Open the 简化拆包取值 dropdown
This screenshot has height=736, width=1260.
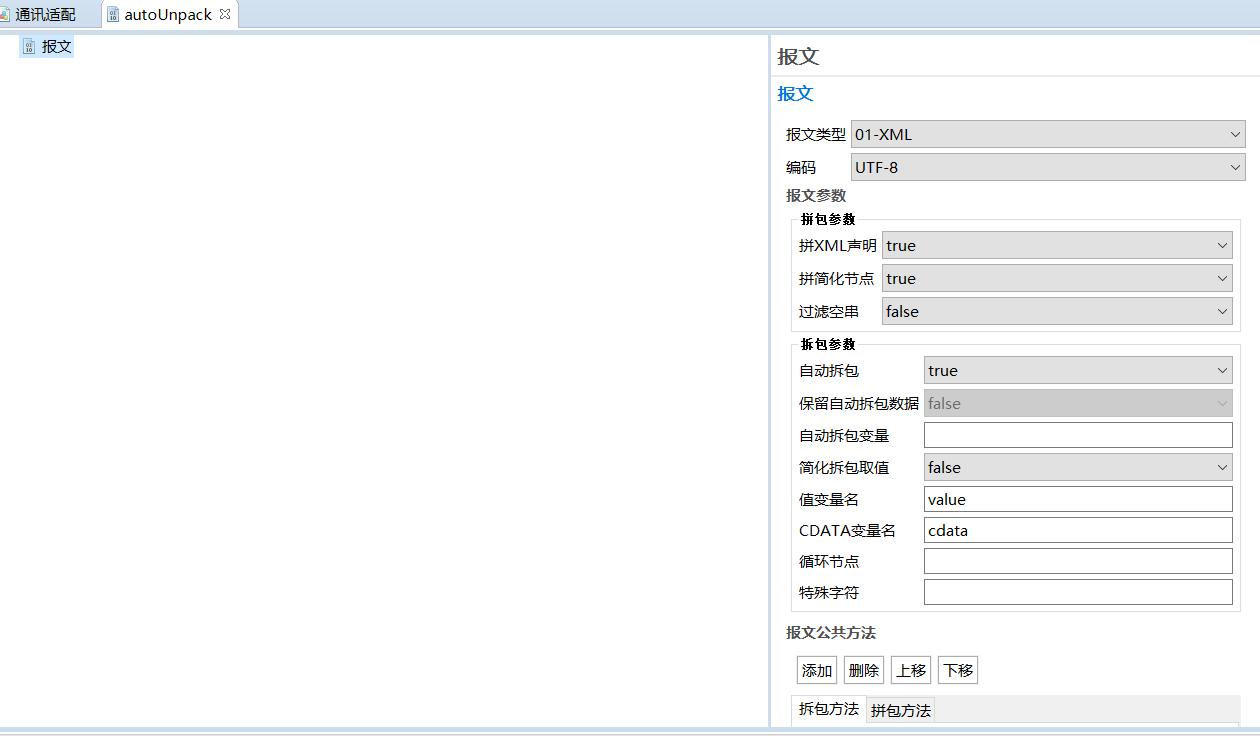tap(1077, 468)
